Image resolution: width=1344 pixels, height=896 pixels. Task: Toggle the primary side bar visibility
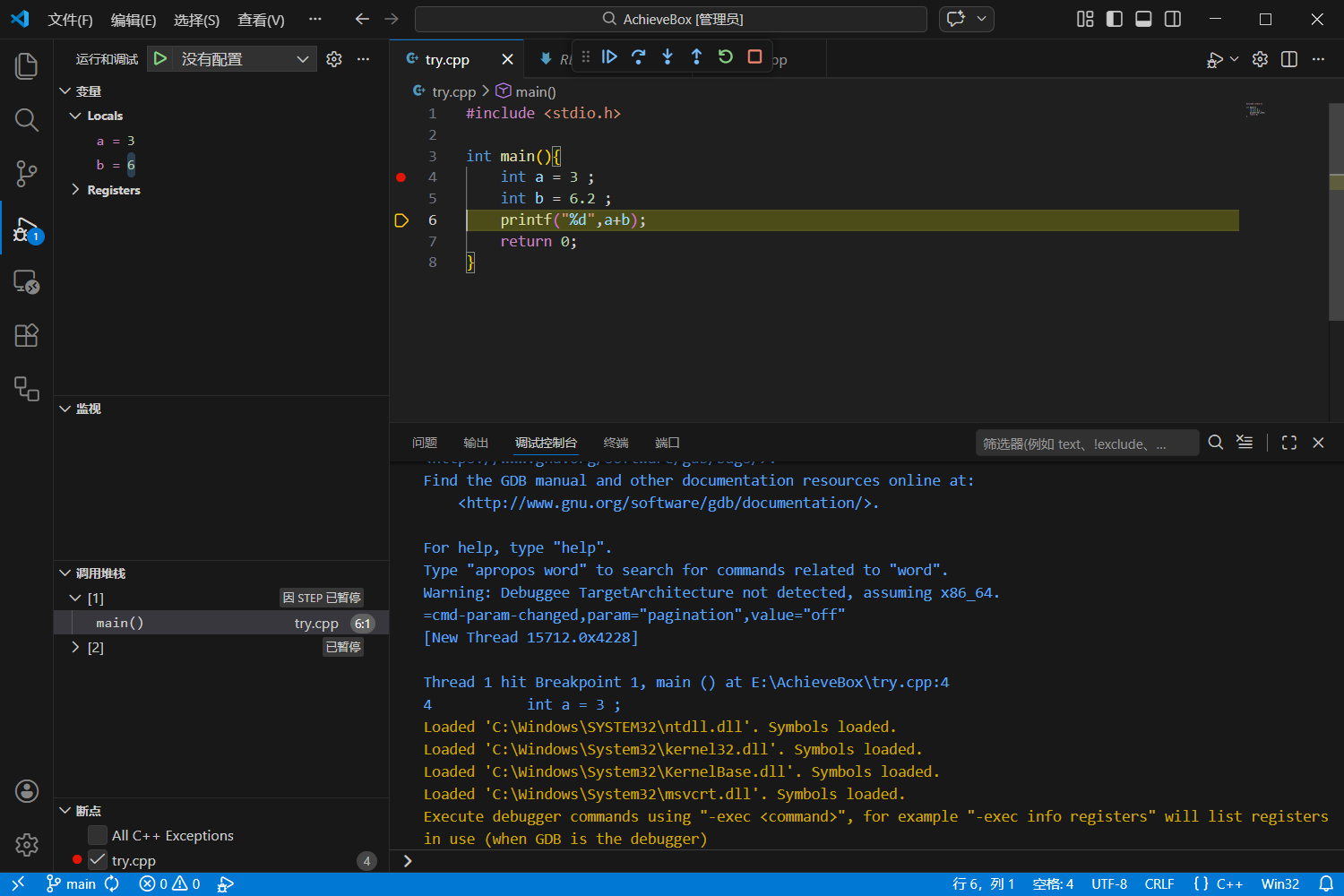click(1115, 19)
